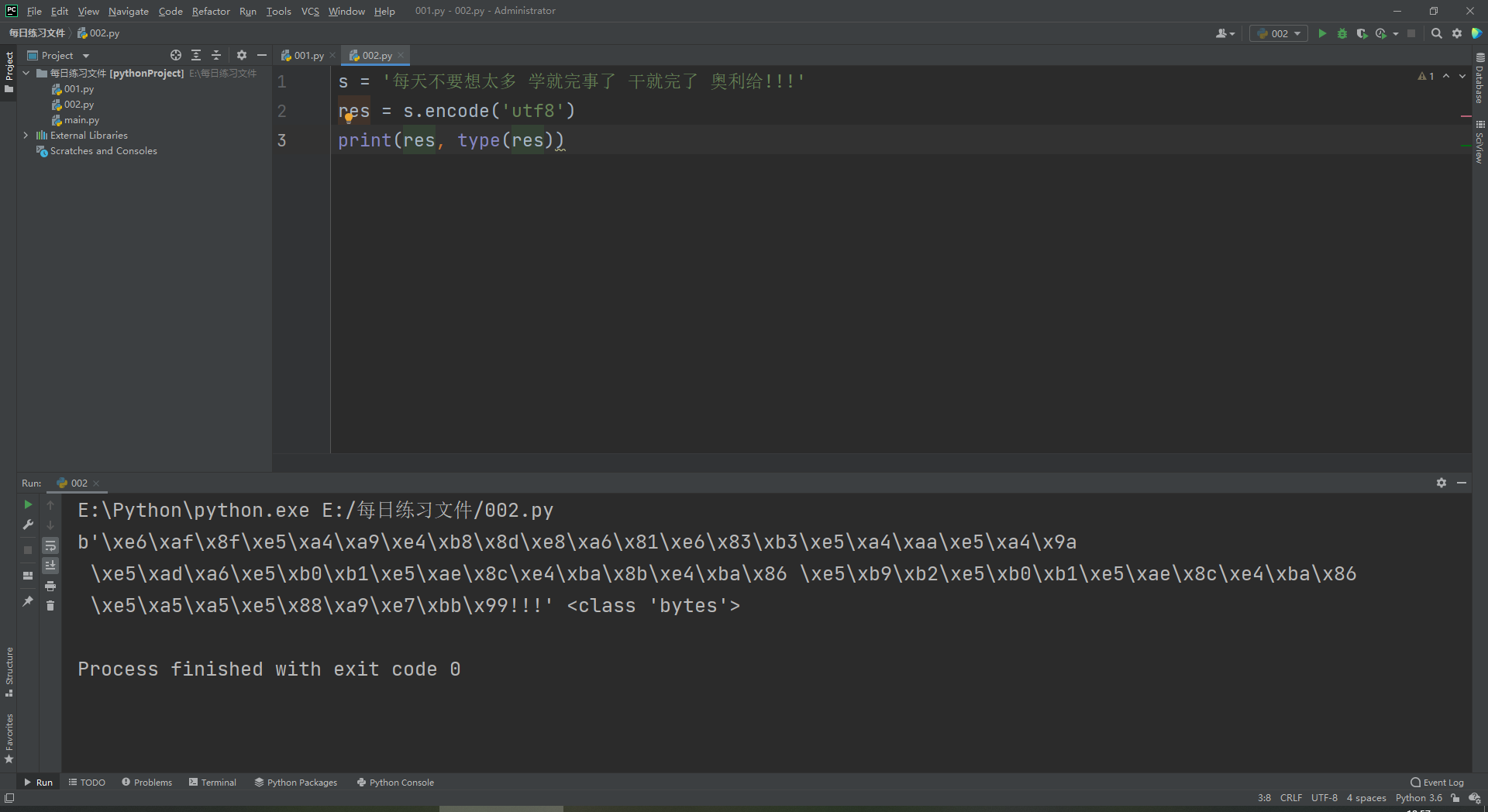Open the TODO tool window
Screen dimensions: 1488x812
(x=87, y=783)
